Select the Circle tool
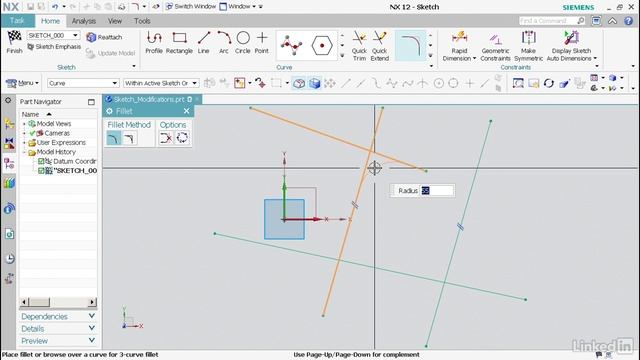Viewport: 640px width, 360px height. click(x=243, y=42)
